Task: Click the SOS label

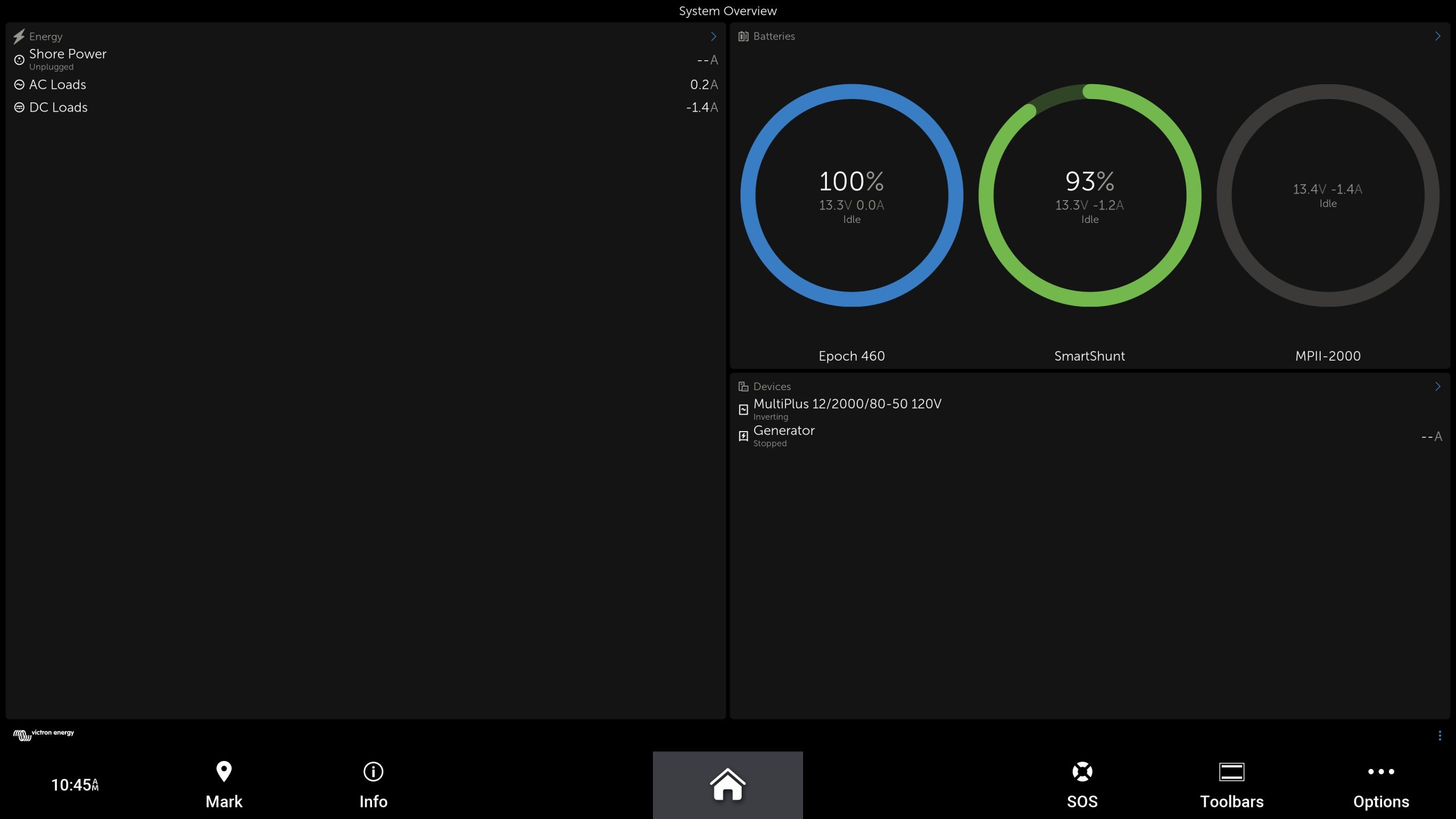Action: coord(1082,801)
